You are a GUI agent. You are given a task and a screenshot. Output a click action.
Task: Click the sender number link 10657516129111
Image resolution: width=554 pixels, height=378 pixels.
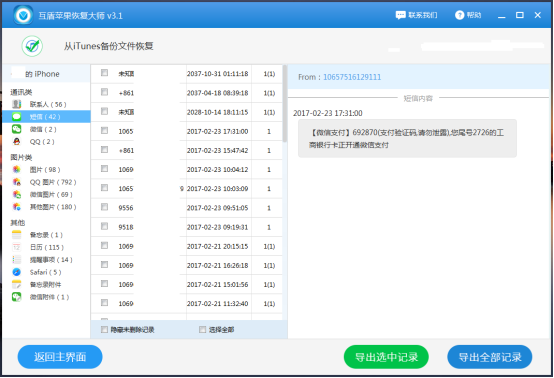352,77
